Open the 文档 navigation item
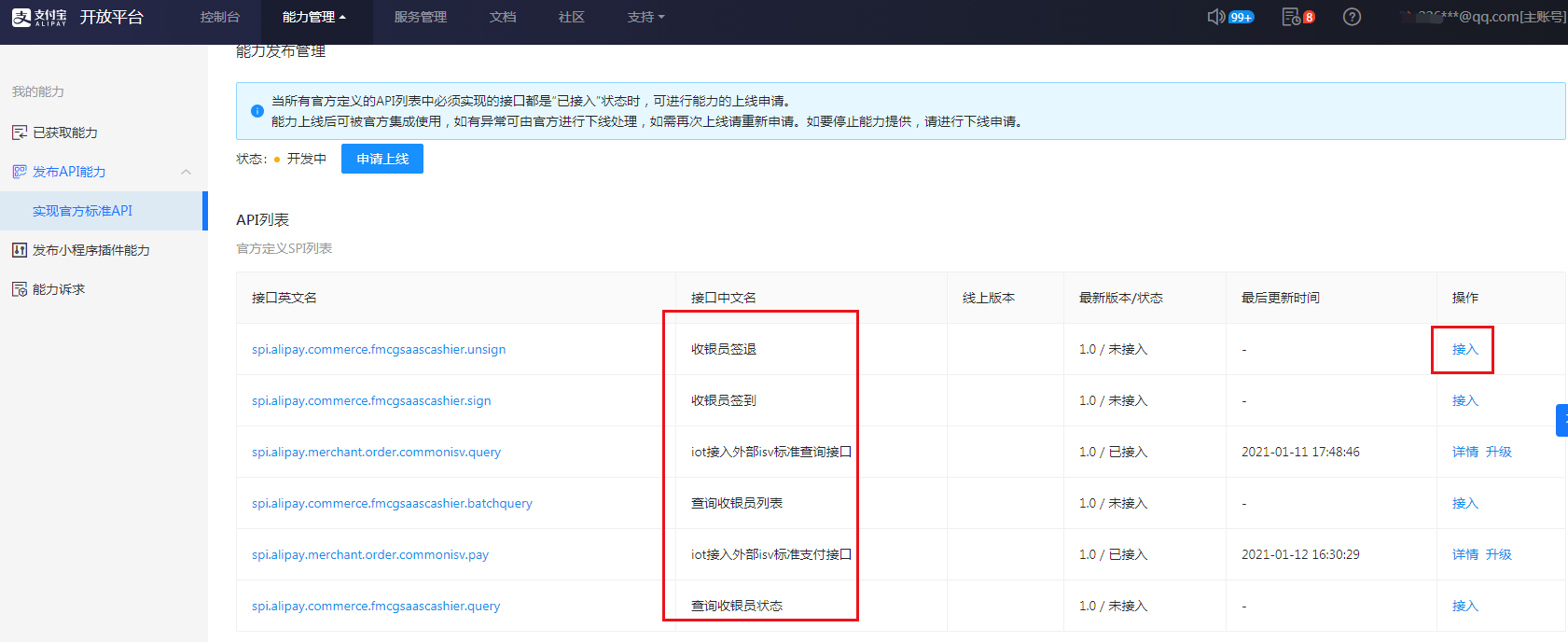The image size is (1568, 642). click(x=503, y=17)
